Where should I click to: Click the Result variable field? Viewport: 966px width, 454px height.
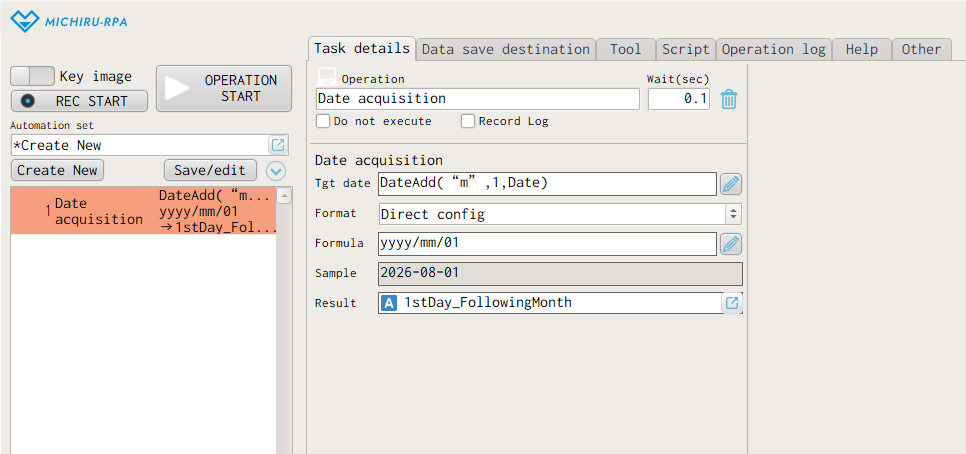(550, 303)
